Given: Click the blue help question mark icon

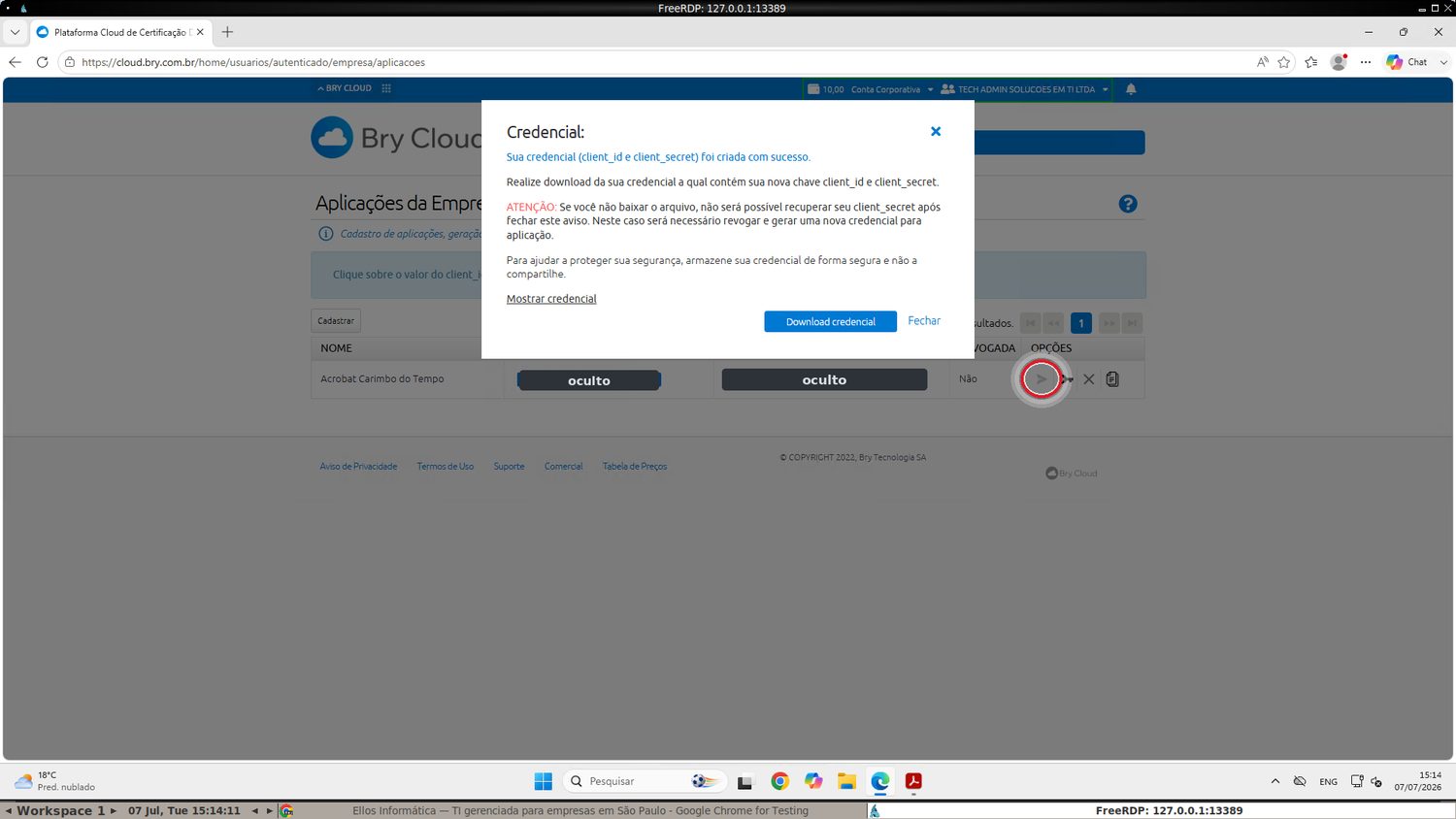Looking at the screenshot, I should pos(1128,204).
